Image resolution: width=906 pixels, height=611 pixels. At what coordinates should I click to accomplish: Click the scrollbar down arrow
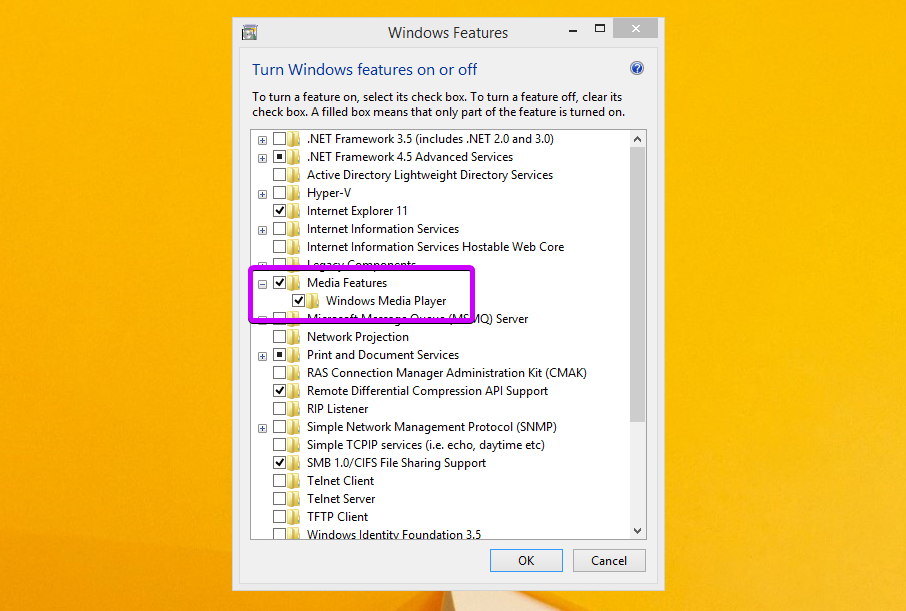[x=637, y=531]
